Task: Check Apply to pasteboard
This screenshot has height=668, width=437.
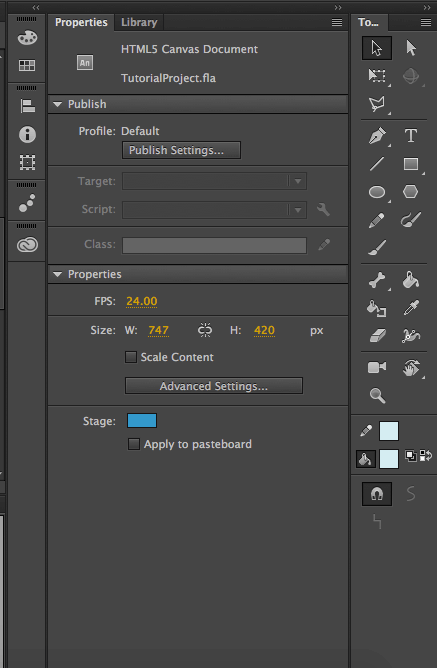Action: (134, 444)
